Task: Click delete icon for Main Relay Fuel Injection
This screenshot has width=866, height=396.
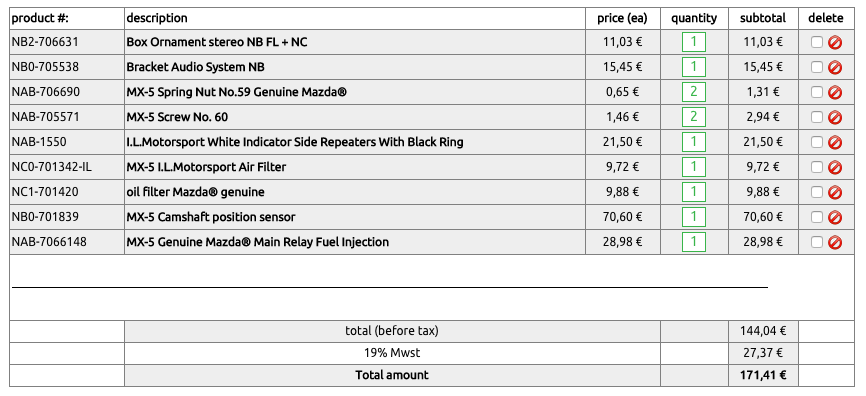Action: pos(835,242)
